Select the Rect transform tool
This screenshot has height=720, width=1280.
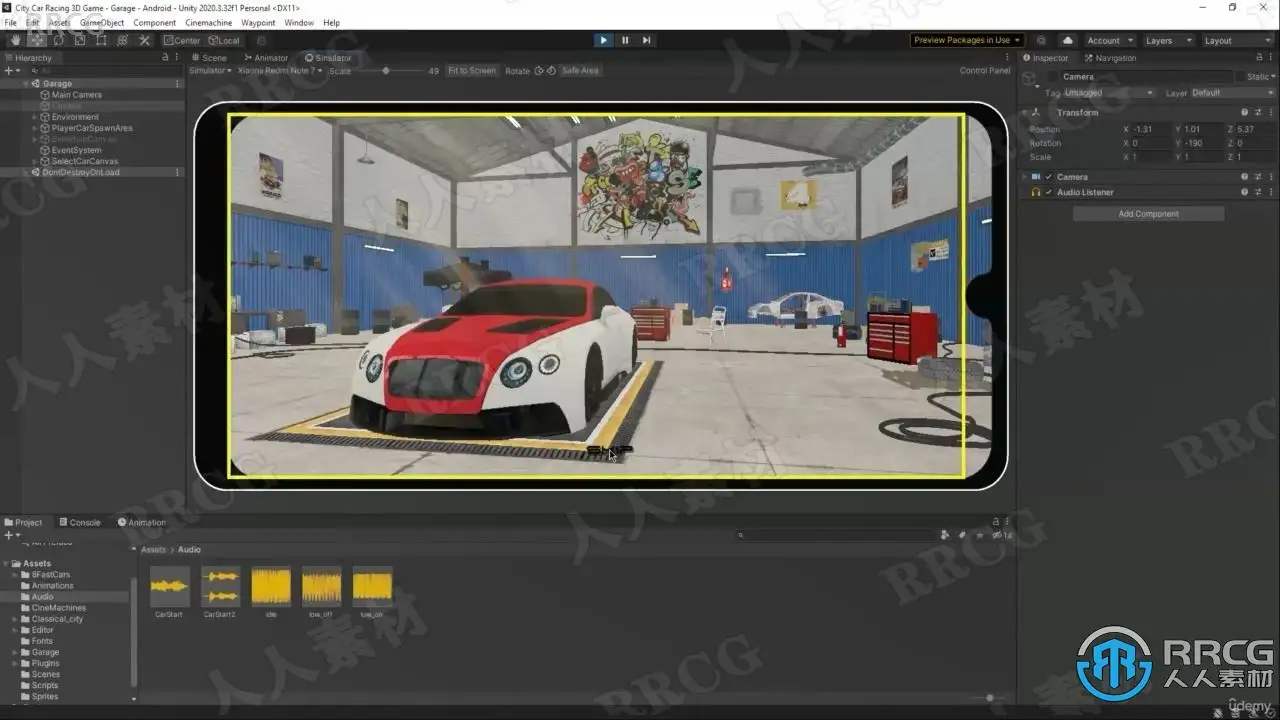point(101,40)
